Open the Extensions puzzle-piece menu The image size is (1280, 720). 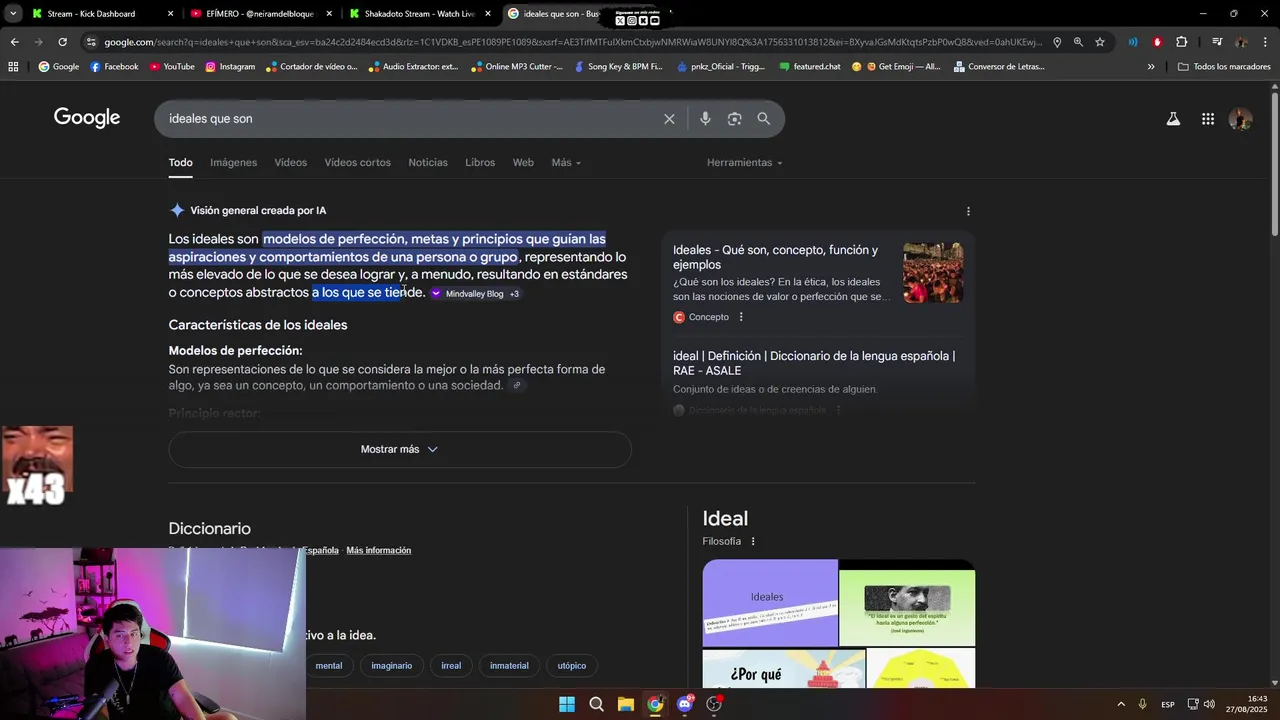(1181, 42)
